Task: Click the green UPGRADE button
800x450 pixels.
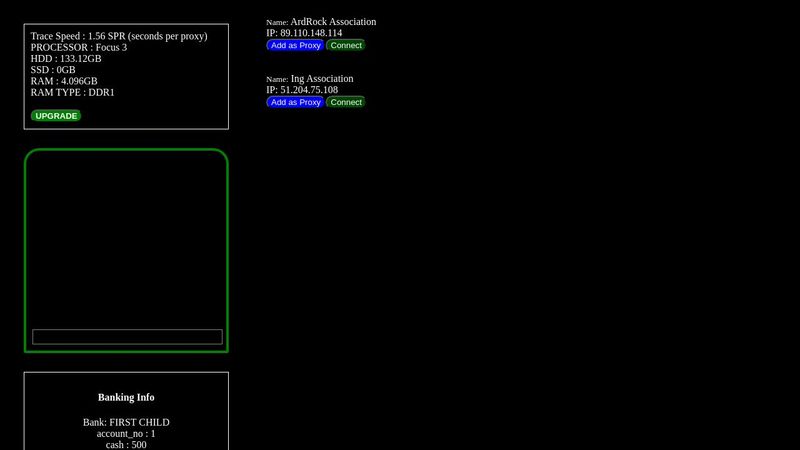Action: [56, 116]
